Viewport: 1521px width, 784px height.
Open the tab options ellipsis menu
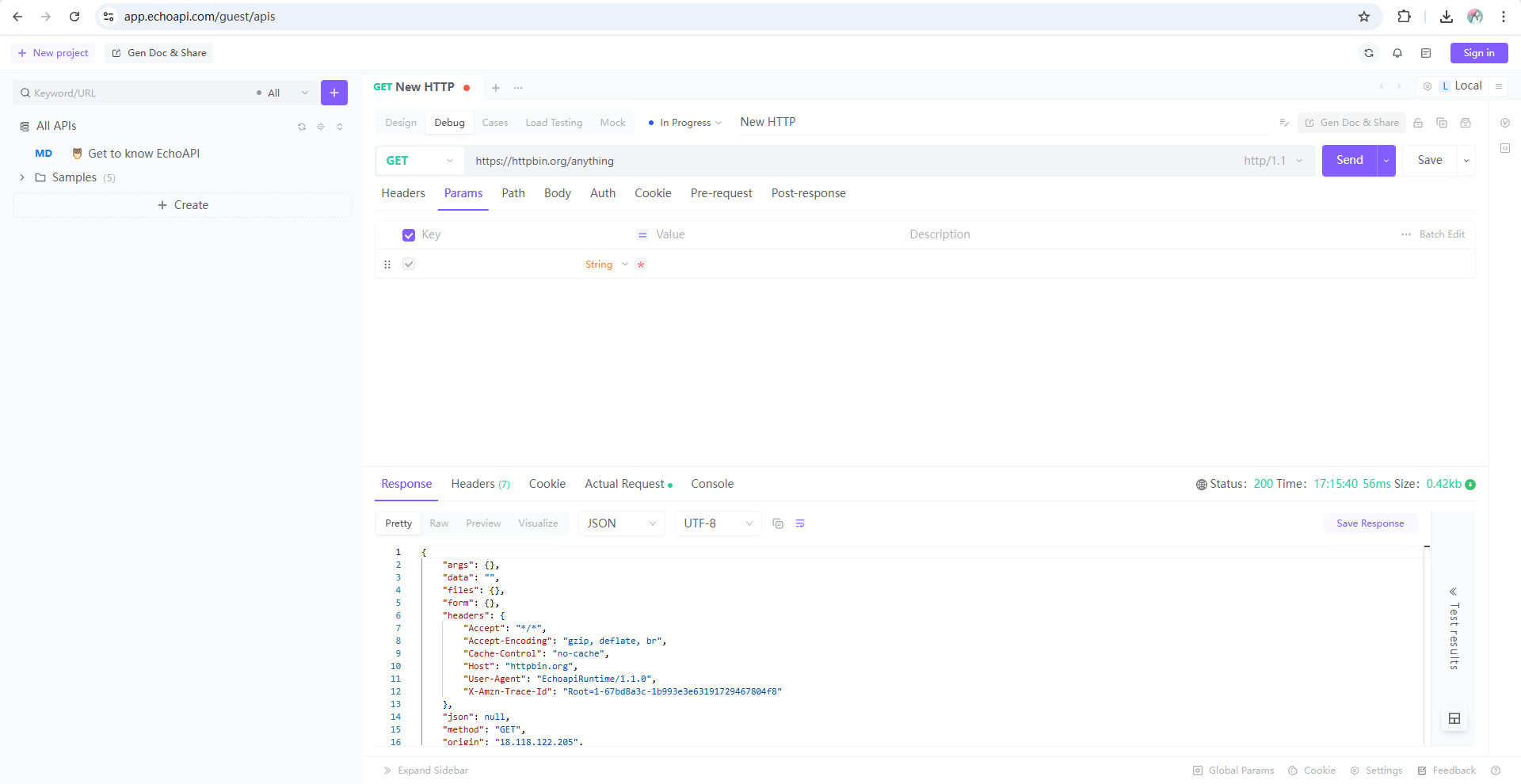(x=518, y=88)
